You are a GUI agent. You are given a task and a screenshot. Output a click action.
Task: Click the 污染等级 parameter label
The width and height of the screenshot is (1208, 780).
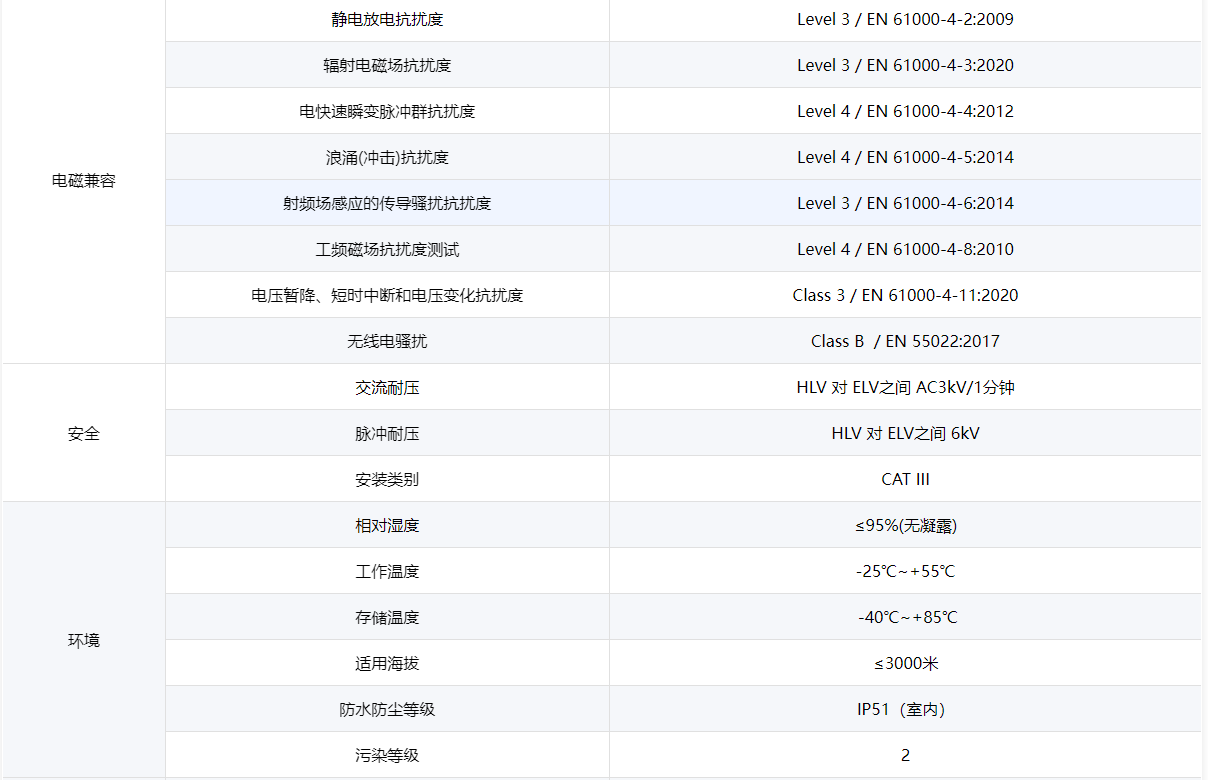[387, 755]
